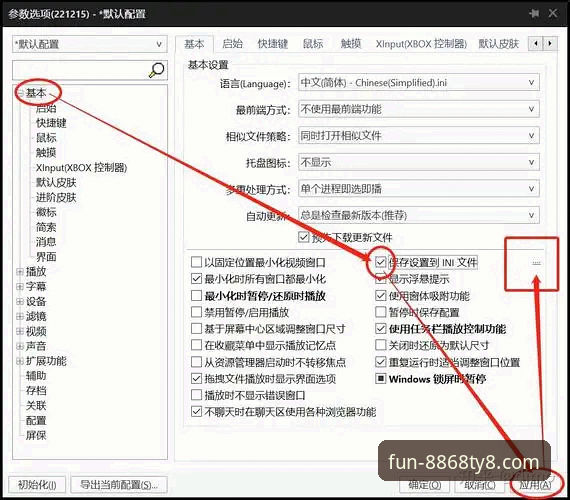The image size is (570, 500).
Task: Open the 相似文件策略 dropdown
Action: click(x=418, y=136)
